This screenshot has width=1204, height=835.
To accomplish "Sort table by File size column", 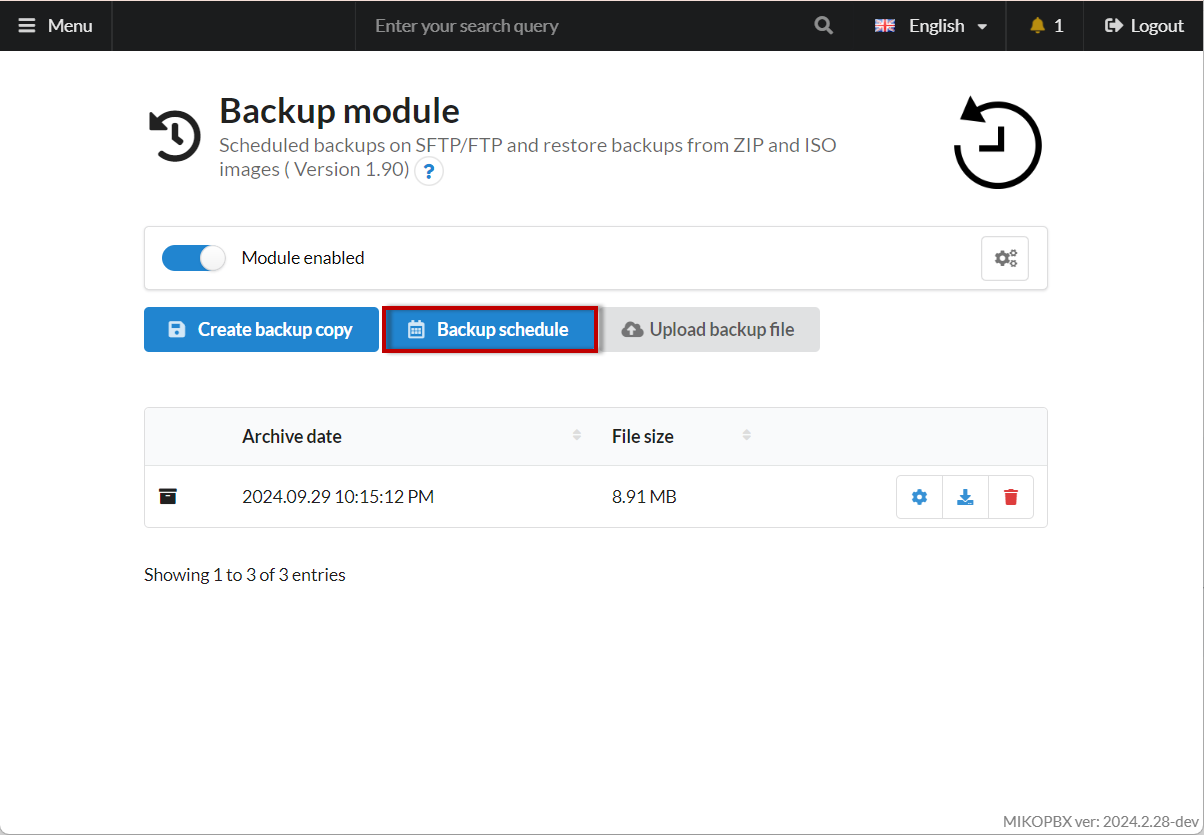I will point(643,436).
